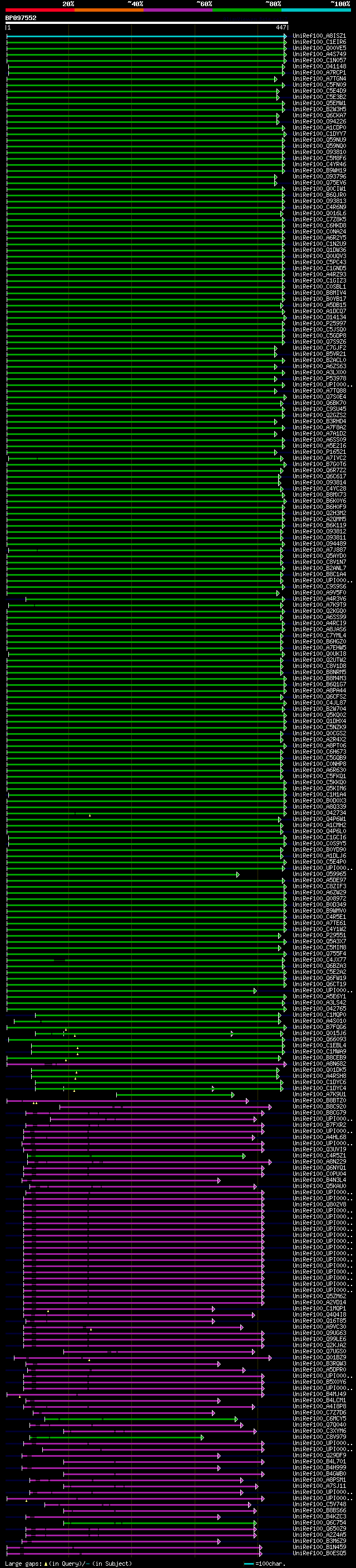Click the UniRef100_C1MQP0 label
The height and width of the screenshot is (1568, 356).
tap(319, 1015)
